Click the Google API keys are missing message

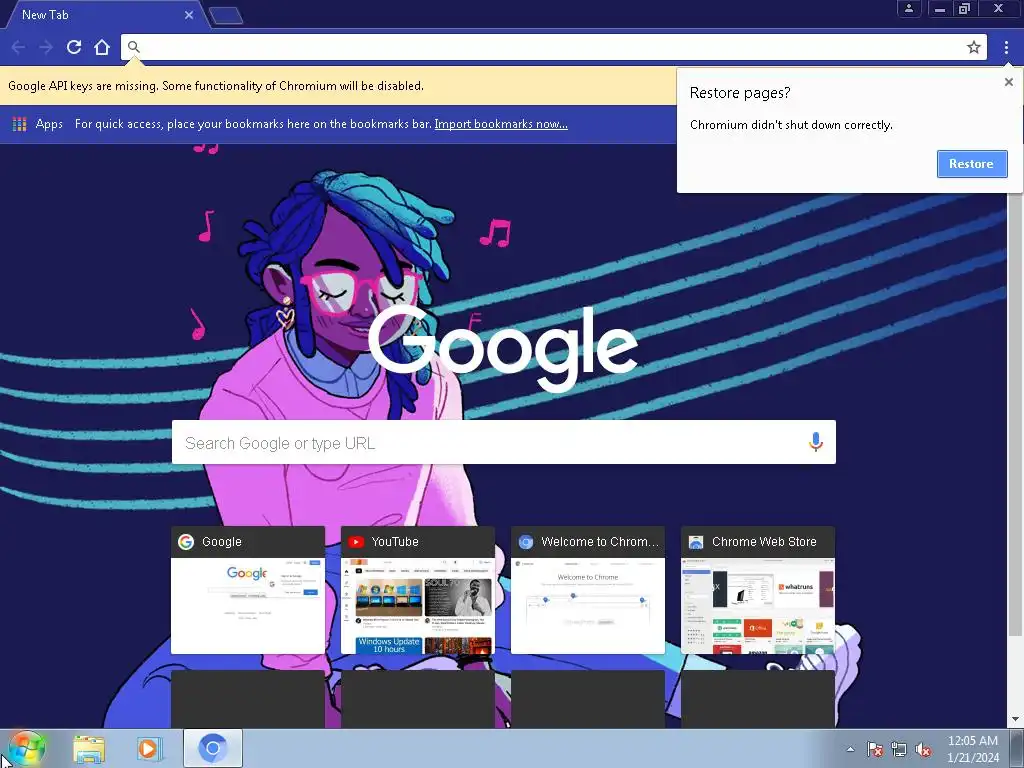(x=216, y=86)
